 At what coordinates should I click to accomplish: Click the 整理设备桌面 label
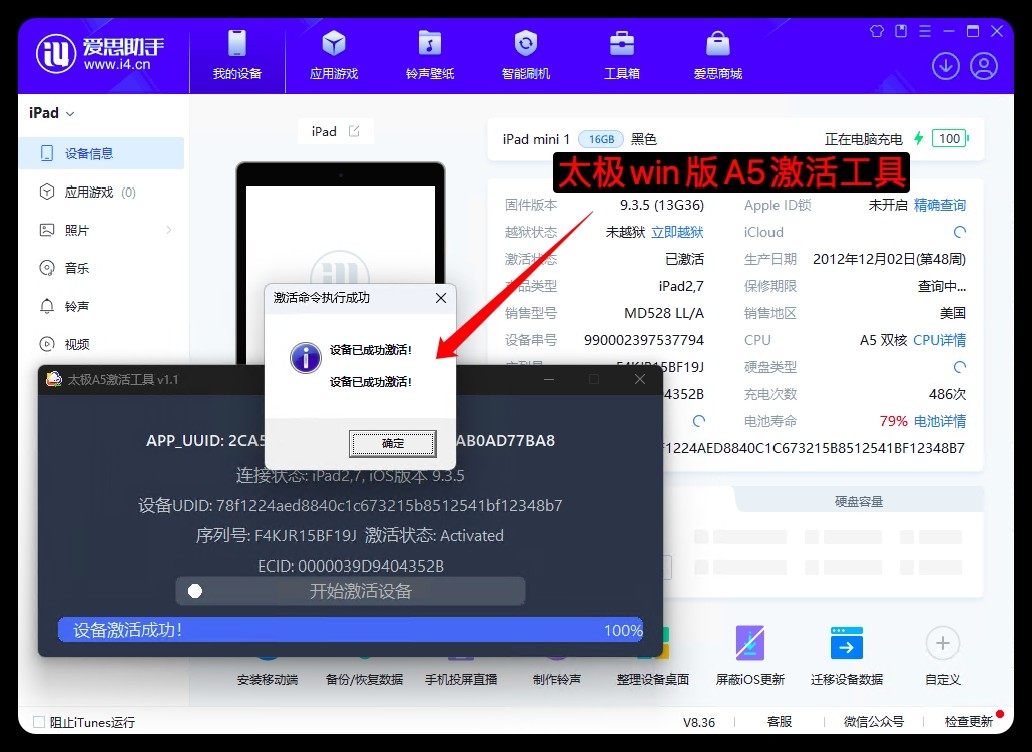(652, 680)
